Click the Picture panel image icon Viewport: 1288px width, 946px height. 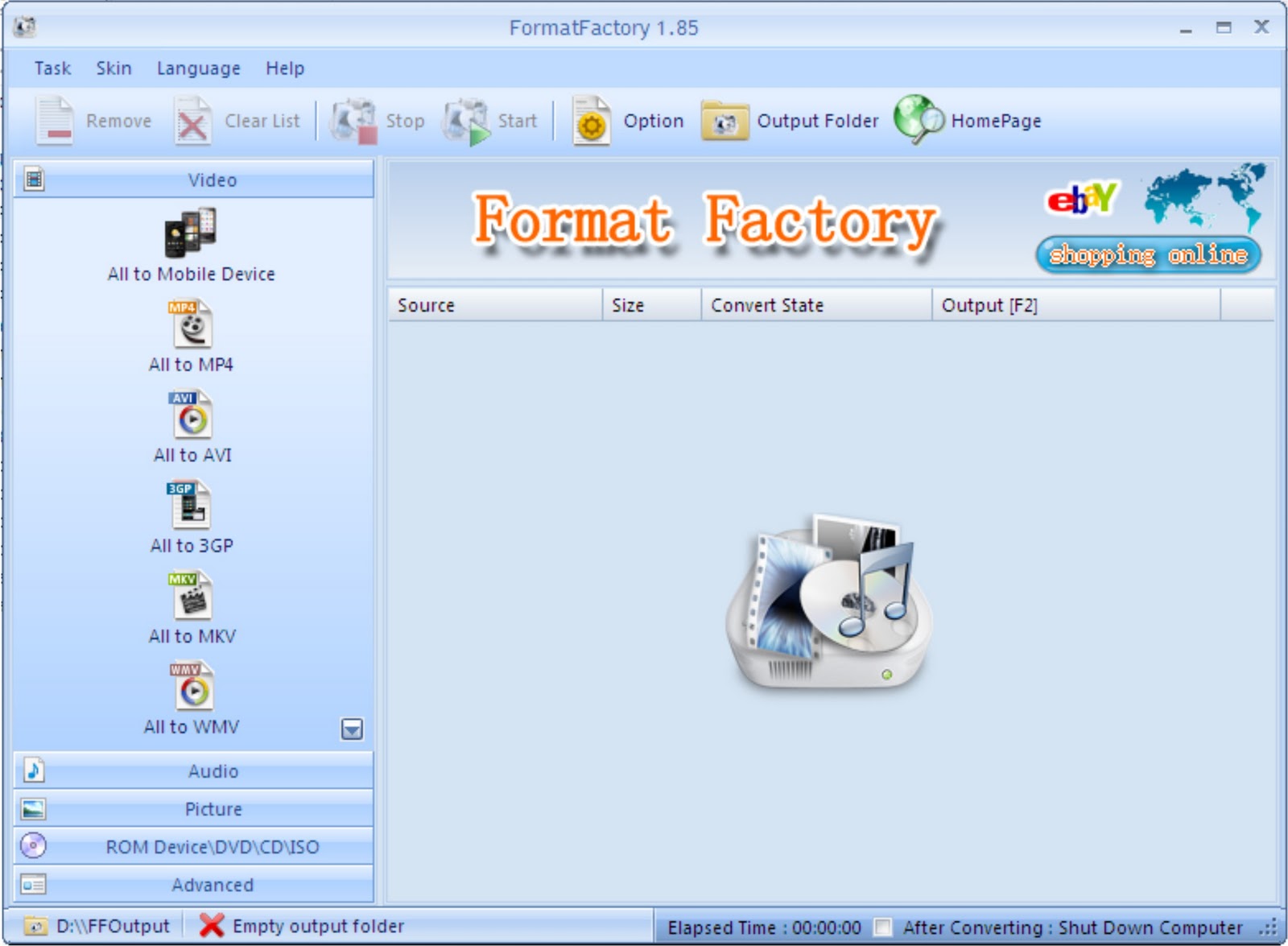[34, 808]
